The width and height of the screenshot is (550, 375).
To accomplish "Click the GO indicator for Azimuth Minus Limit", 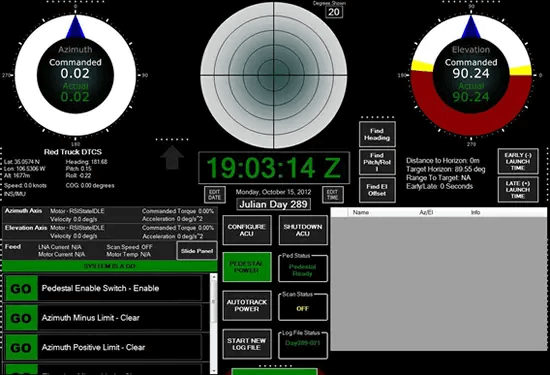I will 21,318.
